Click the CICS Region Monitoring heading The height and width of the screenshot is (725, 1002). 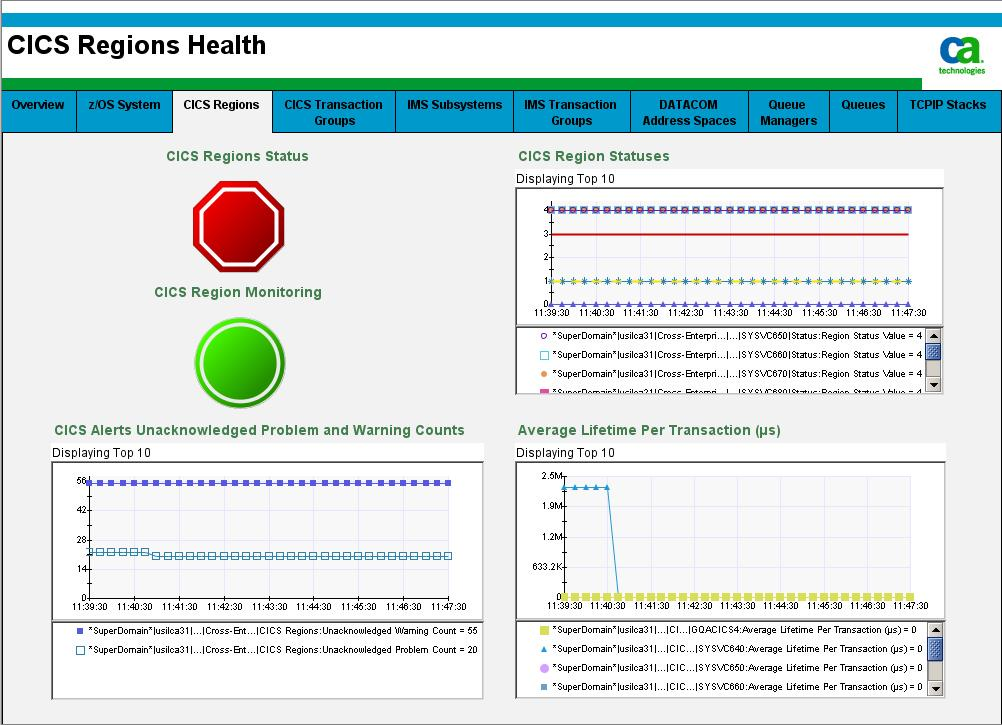[x=238, y=293]
